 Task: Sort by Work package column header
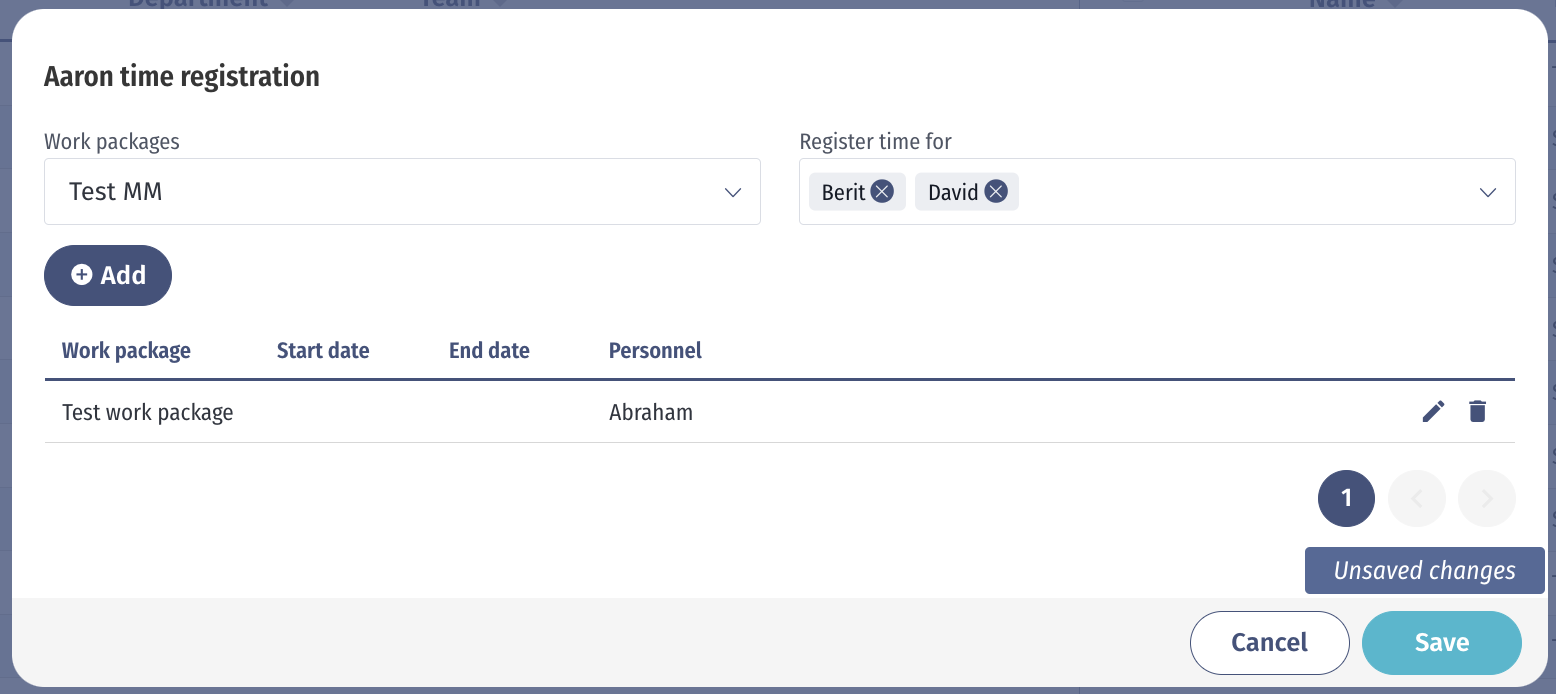point(126,350)
